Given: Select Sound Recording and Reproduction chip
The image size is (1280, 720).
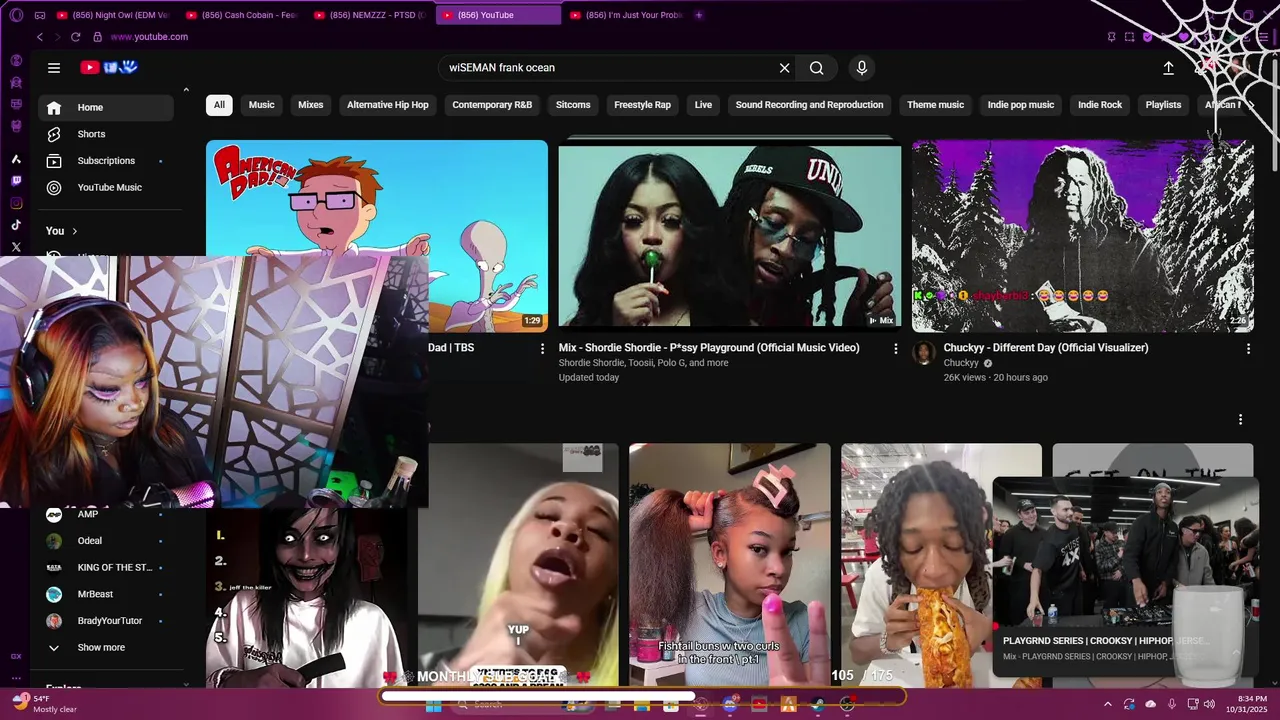Looking at the screenshot, I should coord(810,105).
